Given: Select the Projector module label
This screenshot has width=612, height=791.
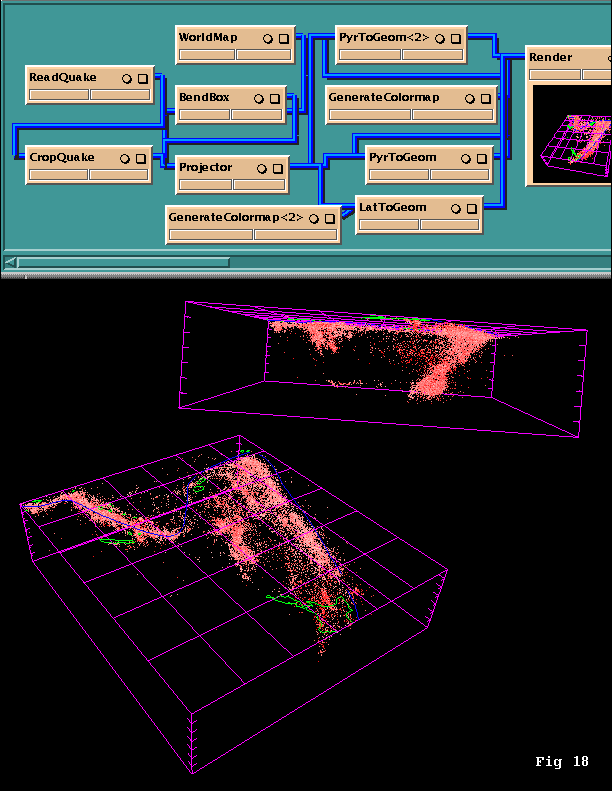Looking at the screenshot, I should [x=206, y=167].
